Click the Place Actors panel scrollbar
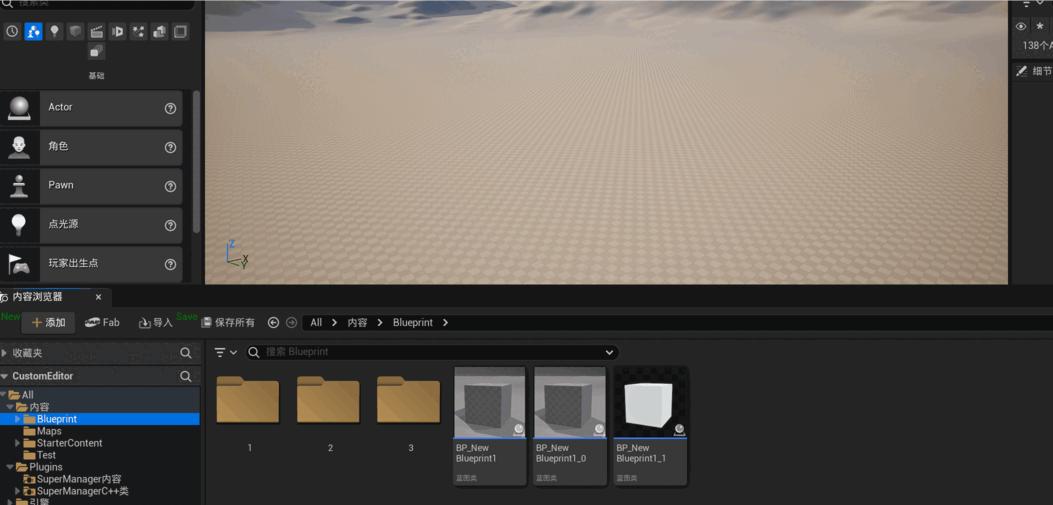This screenshot has height=505, width=1053. [196, 161]
